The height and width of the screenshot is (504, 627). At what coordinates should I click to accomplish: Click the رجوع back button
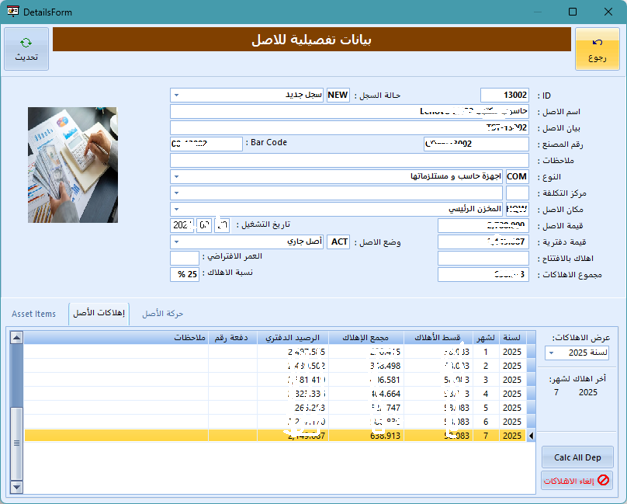(x=597, y=49)
